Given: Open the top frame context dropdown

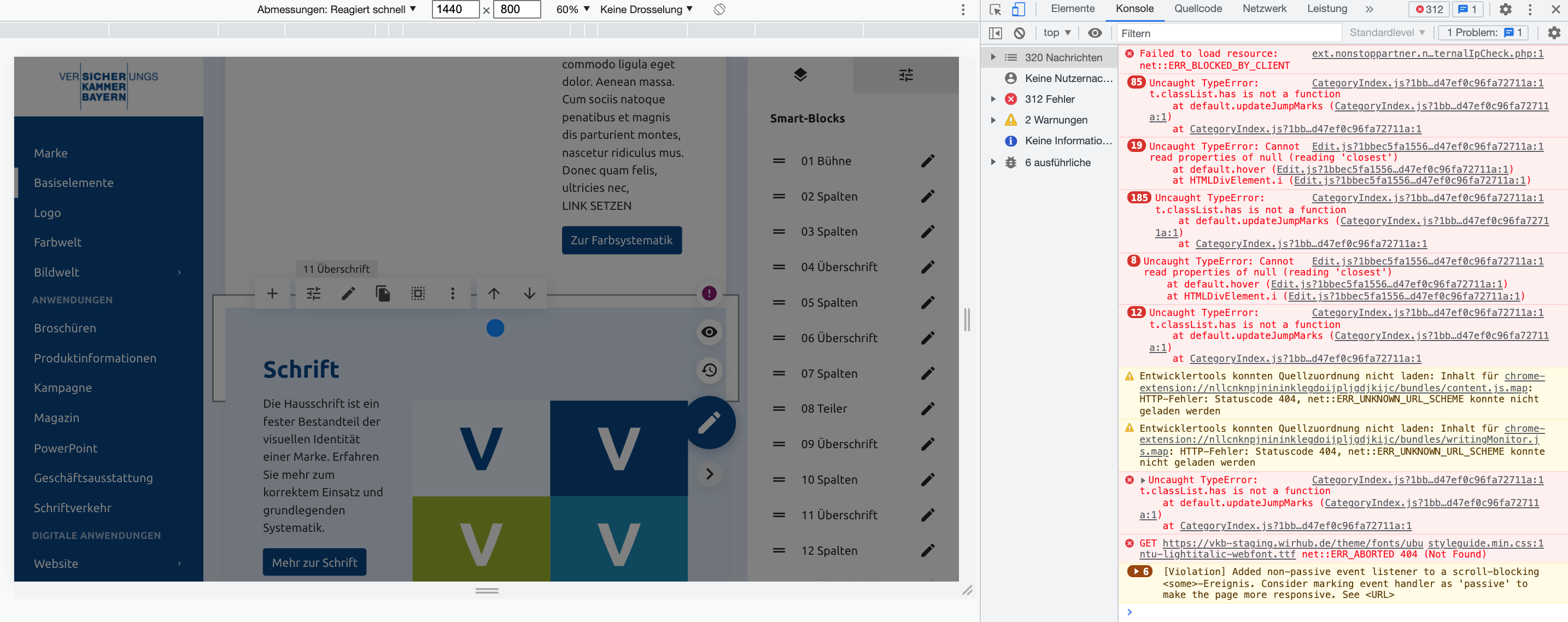Looking at the screenshot, I should (x=1056, y=33).
